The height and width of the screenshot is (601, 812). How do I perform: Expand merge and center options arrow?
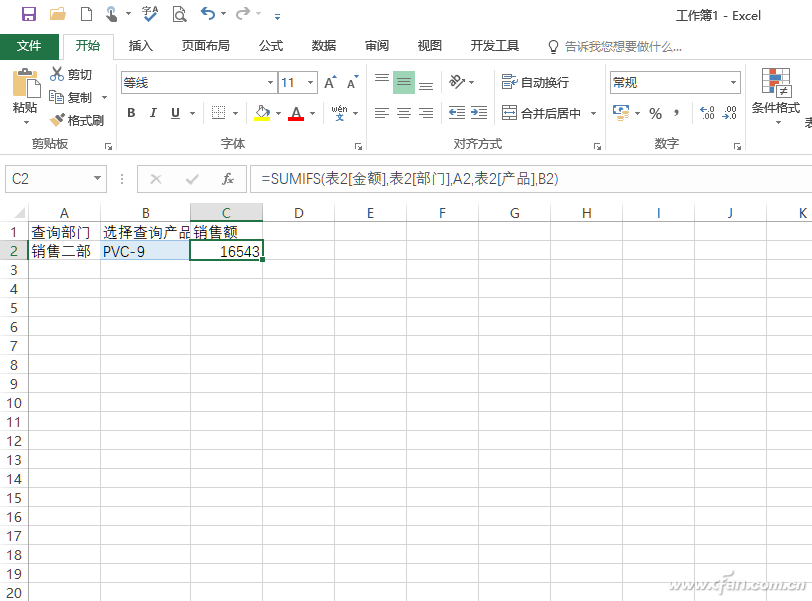coord(593,113)
